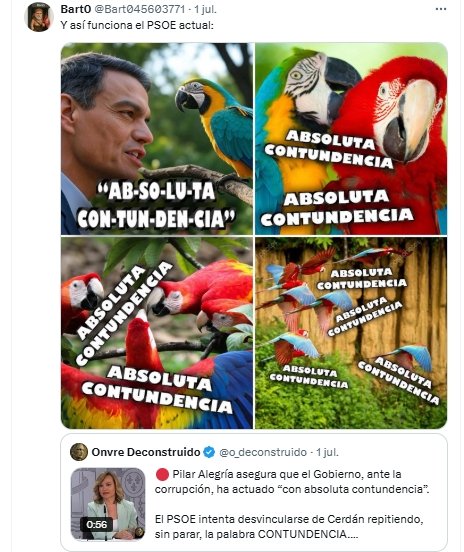Viewport: 464px width, 552px height.
Task: Open the flying macaws image
Action: 351,333
